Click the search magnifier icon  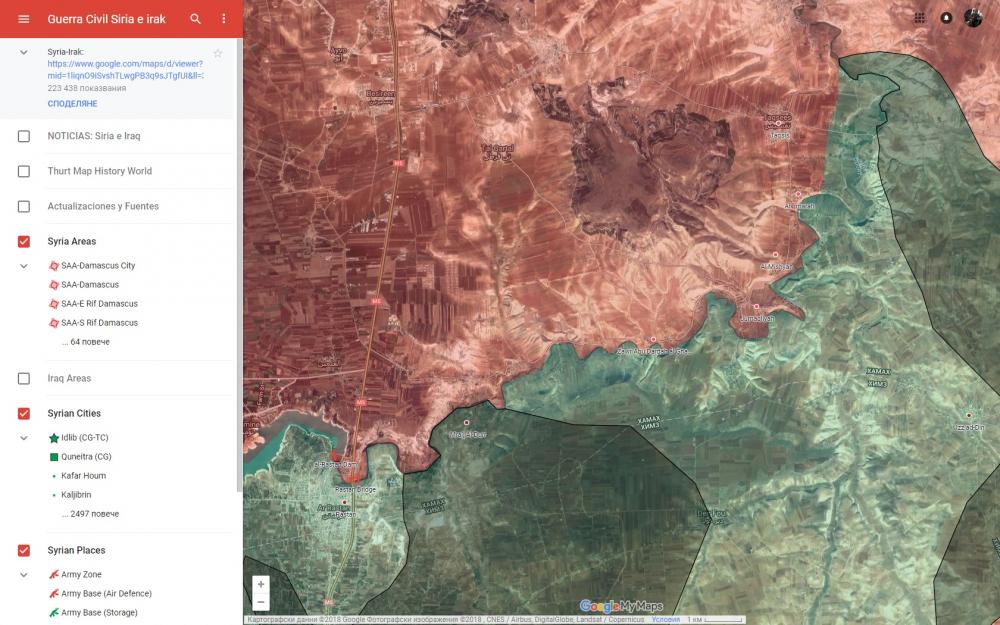tap(196, 19)
